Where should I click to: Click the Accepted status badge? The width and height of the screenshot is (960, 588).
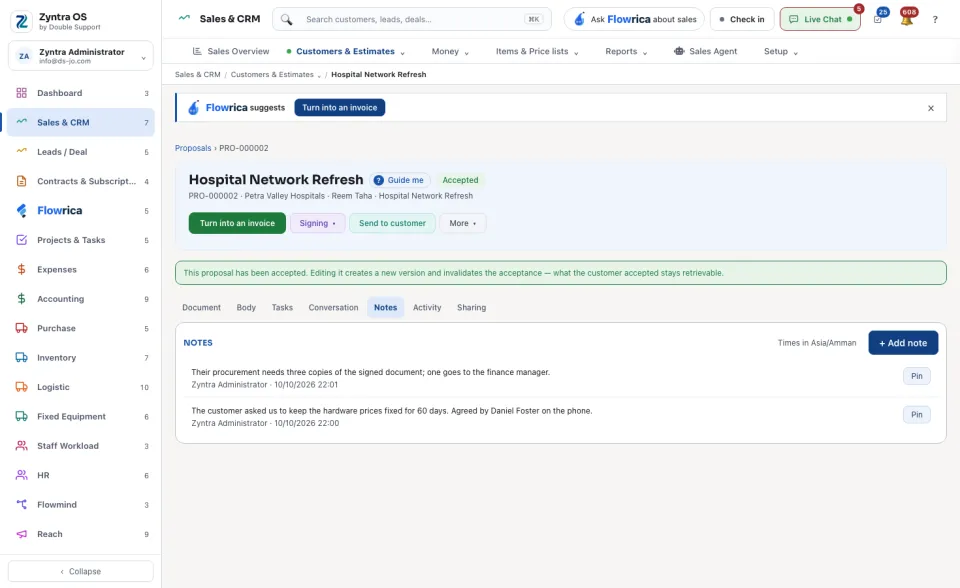coord(460,180)
